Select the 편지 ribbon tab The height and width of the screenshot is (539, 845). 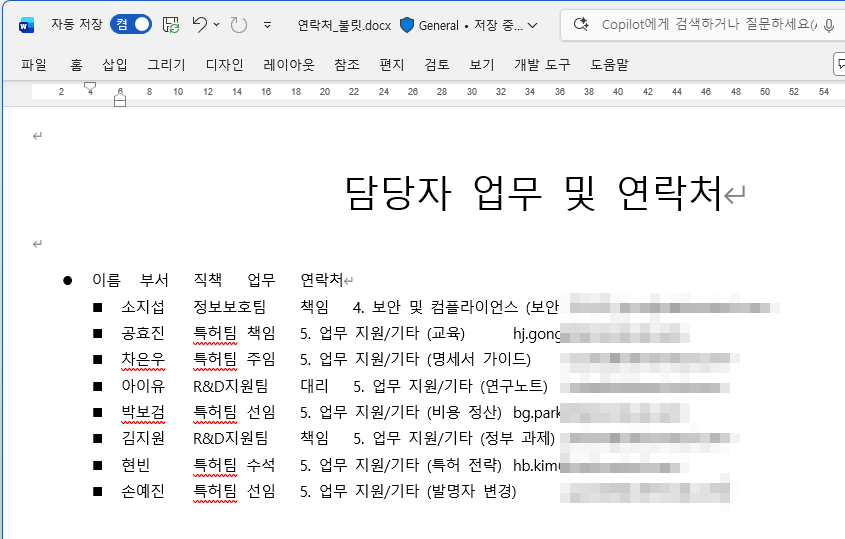click(x=392, y=65)
